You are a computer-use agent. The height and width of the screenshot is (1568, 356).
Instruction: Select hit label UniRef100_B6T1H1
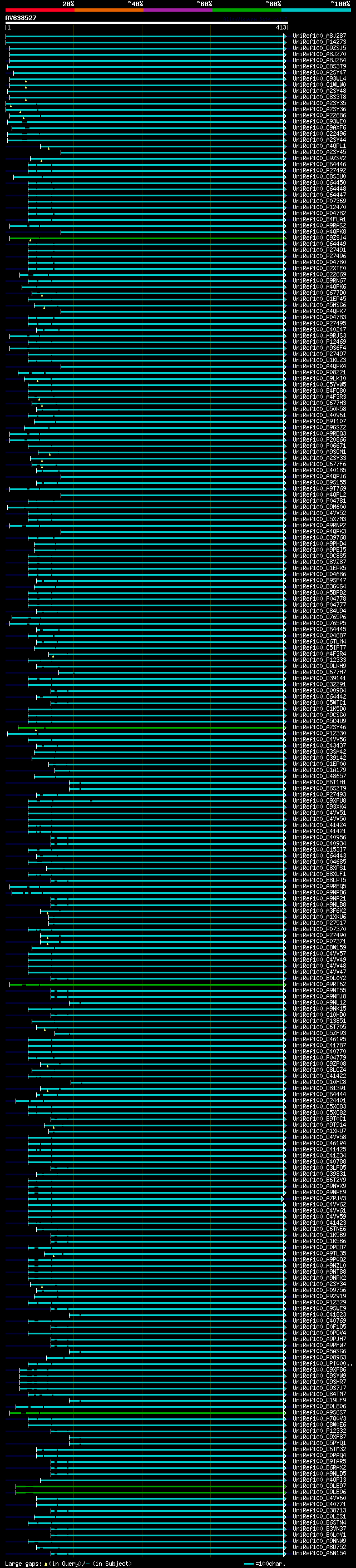coord(319,783)
